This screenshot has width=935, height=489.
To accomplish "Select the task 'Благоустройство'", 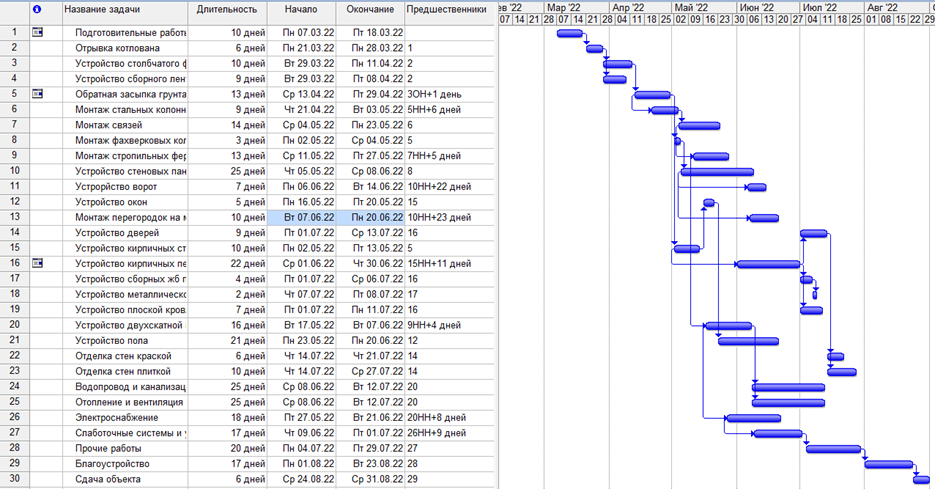I will pyautogui.click(x=130, y=464).
